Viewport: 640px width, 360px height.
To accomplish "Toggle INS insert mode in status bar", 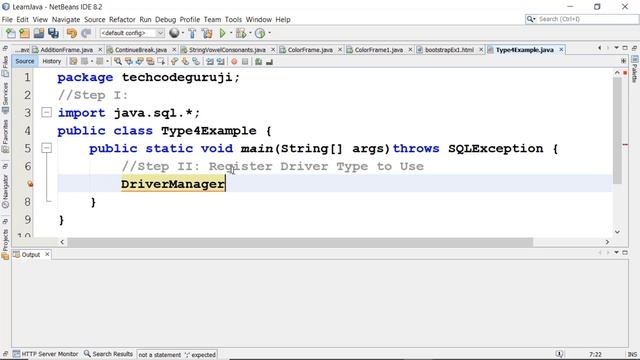I will [632, 355].
